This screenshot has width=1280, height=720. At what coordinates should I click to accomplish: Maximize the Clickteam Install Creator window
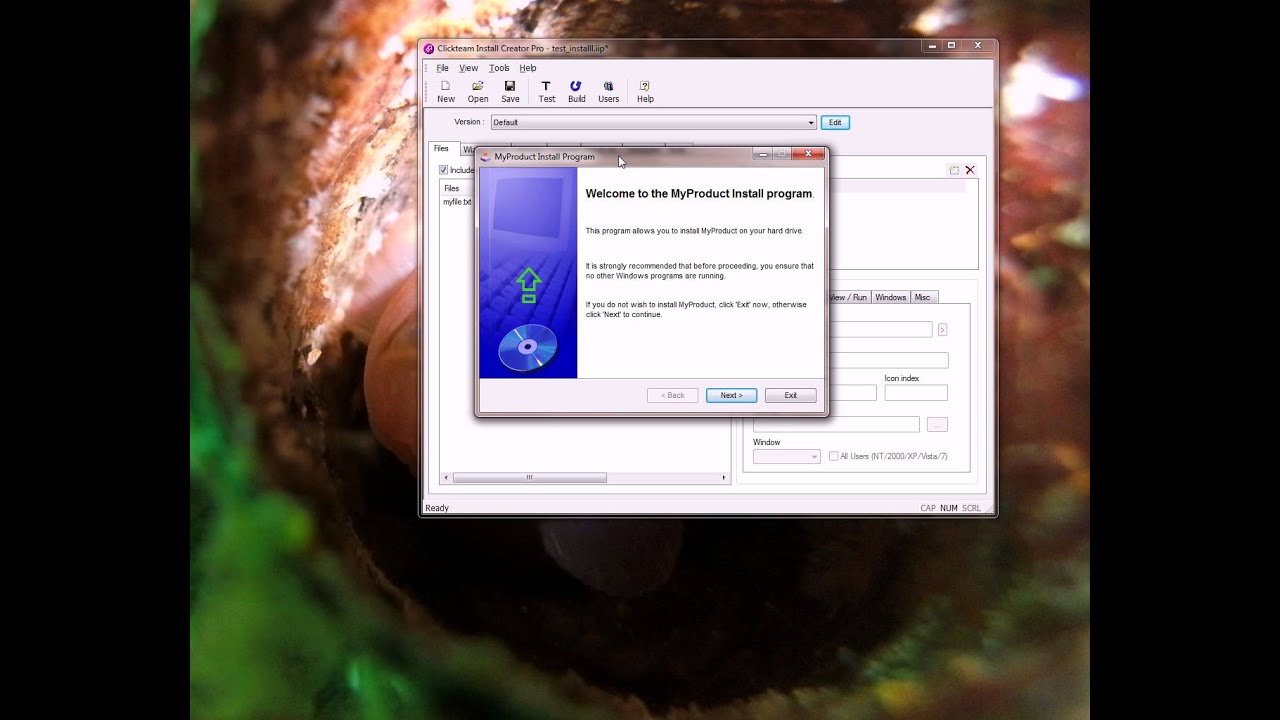(951, 45)
